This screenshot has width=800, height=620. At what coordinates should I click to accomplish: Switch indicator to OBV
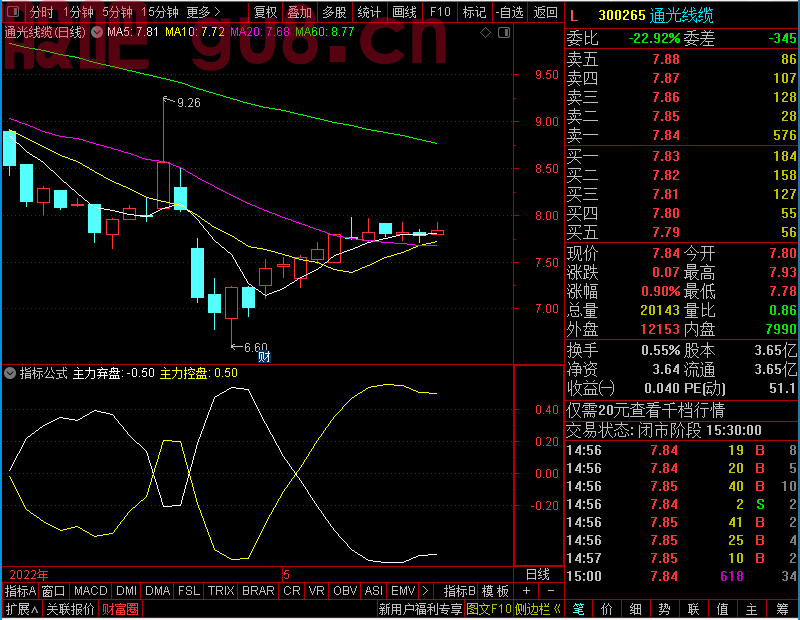coord(345,591)
